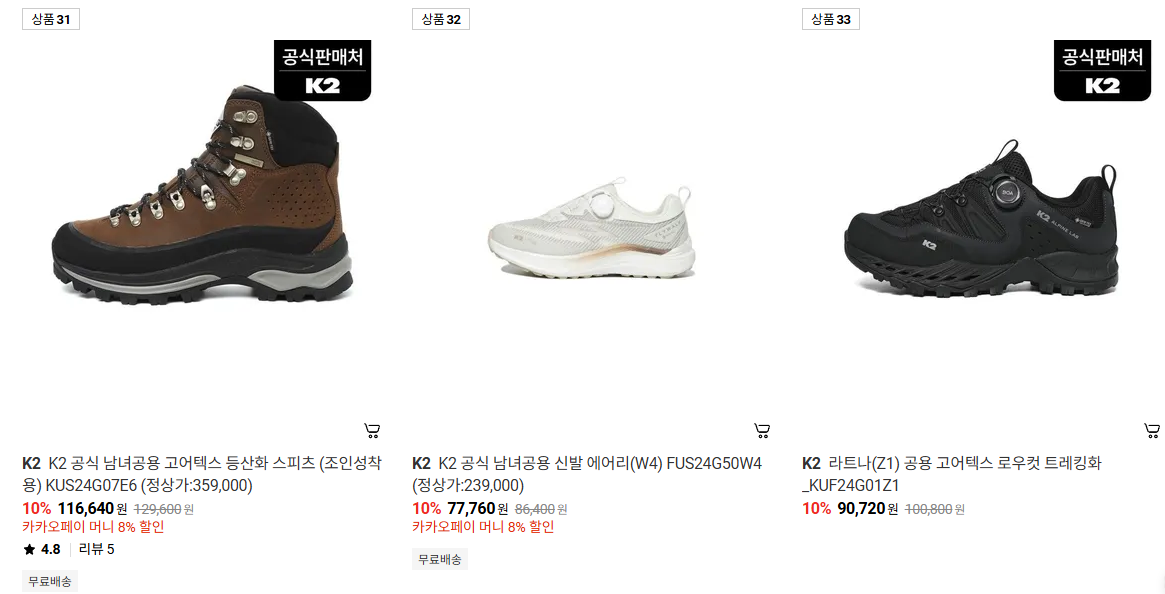Click the star rating 4.8 icon

[30, 549]
